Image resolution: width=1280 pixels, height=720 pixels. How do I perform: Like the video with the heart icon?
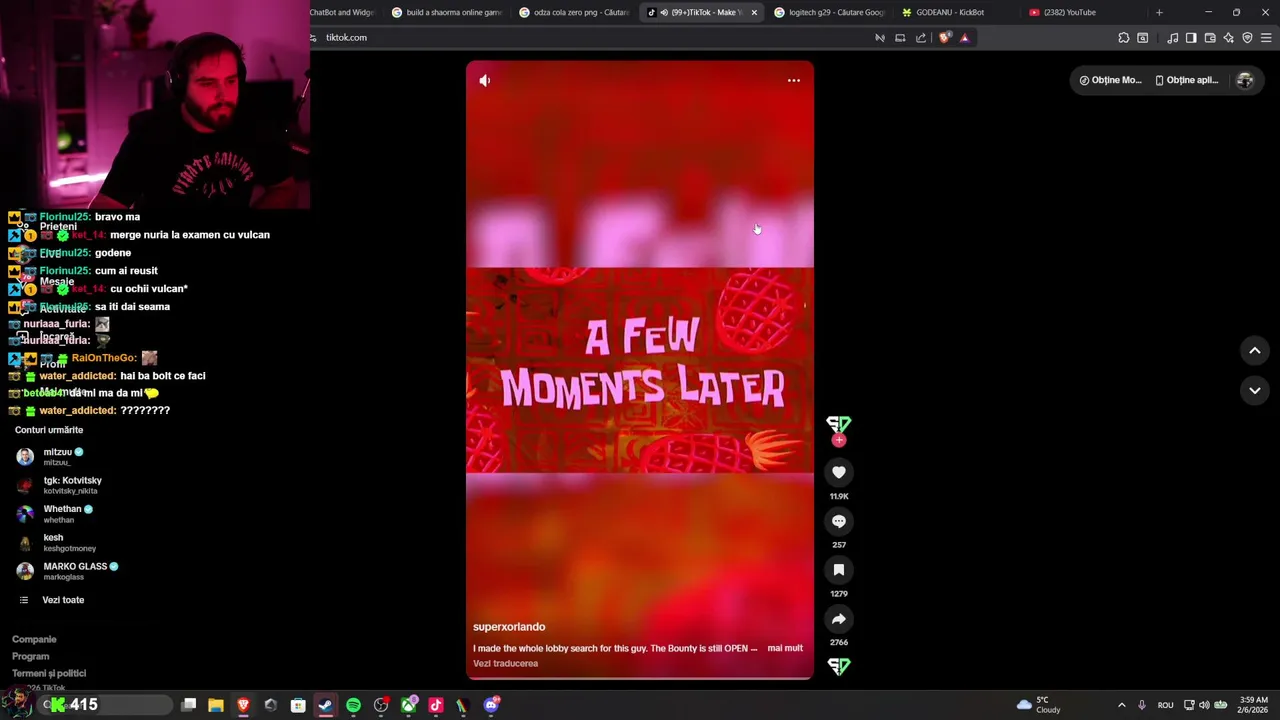839,472
